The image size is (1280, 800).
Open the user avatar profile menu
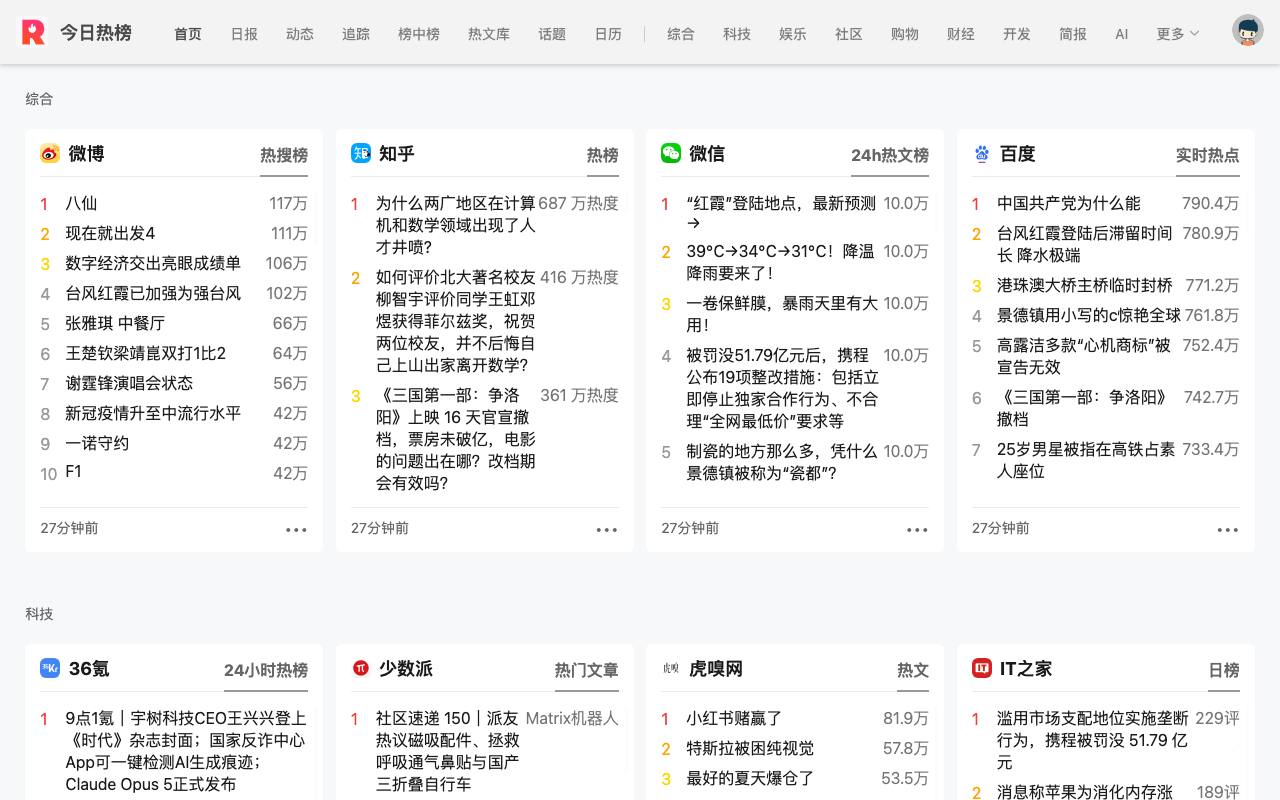click(1247, 31)
